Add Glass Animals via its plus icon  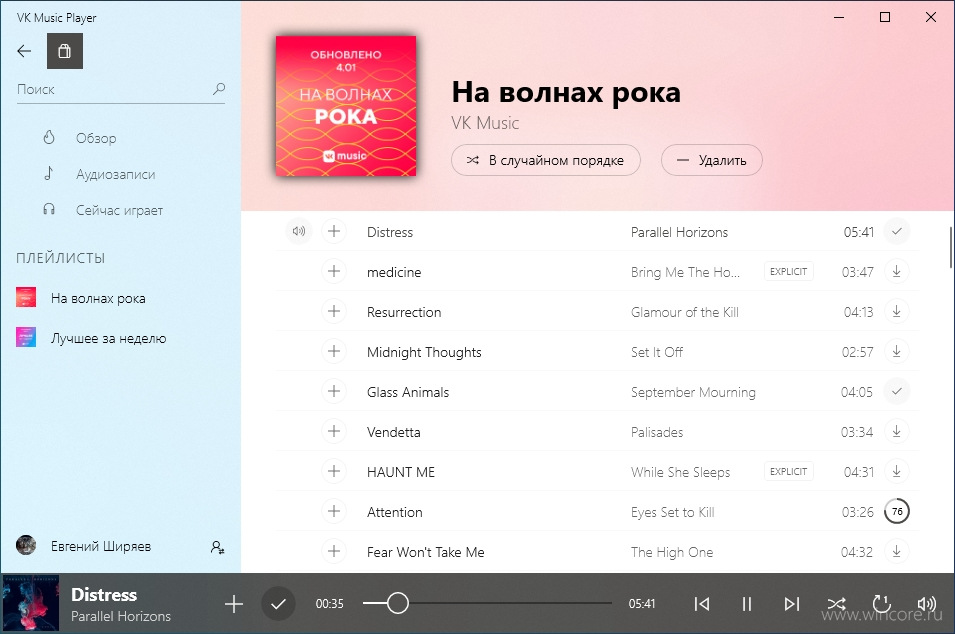click(x=334, y=391)
